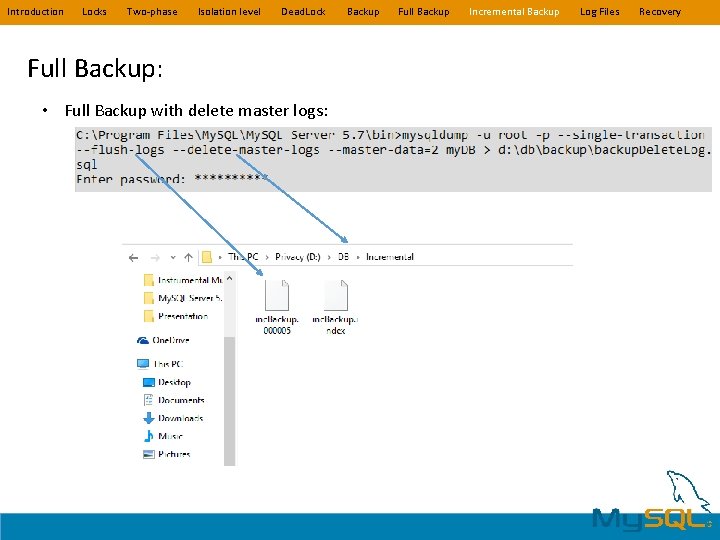Click the navigation pane scroll-up arrow
Image resolution: width=720 pixels, height=540 pixels.
(x=230, y=279)
